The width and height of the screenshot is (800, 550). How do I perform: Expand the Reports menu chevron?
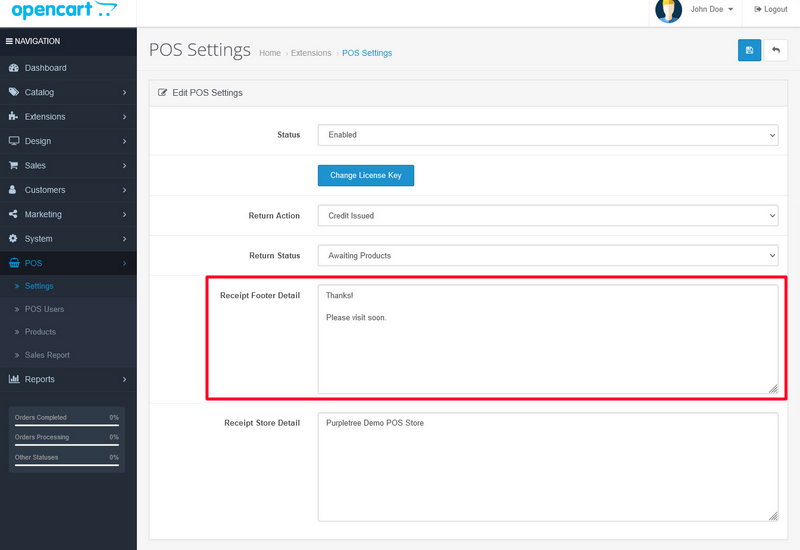[x=124, y=379]
